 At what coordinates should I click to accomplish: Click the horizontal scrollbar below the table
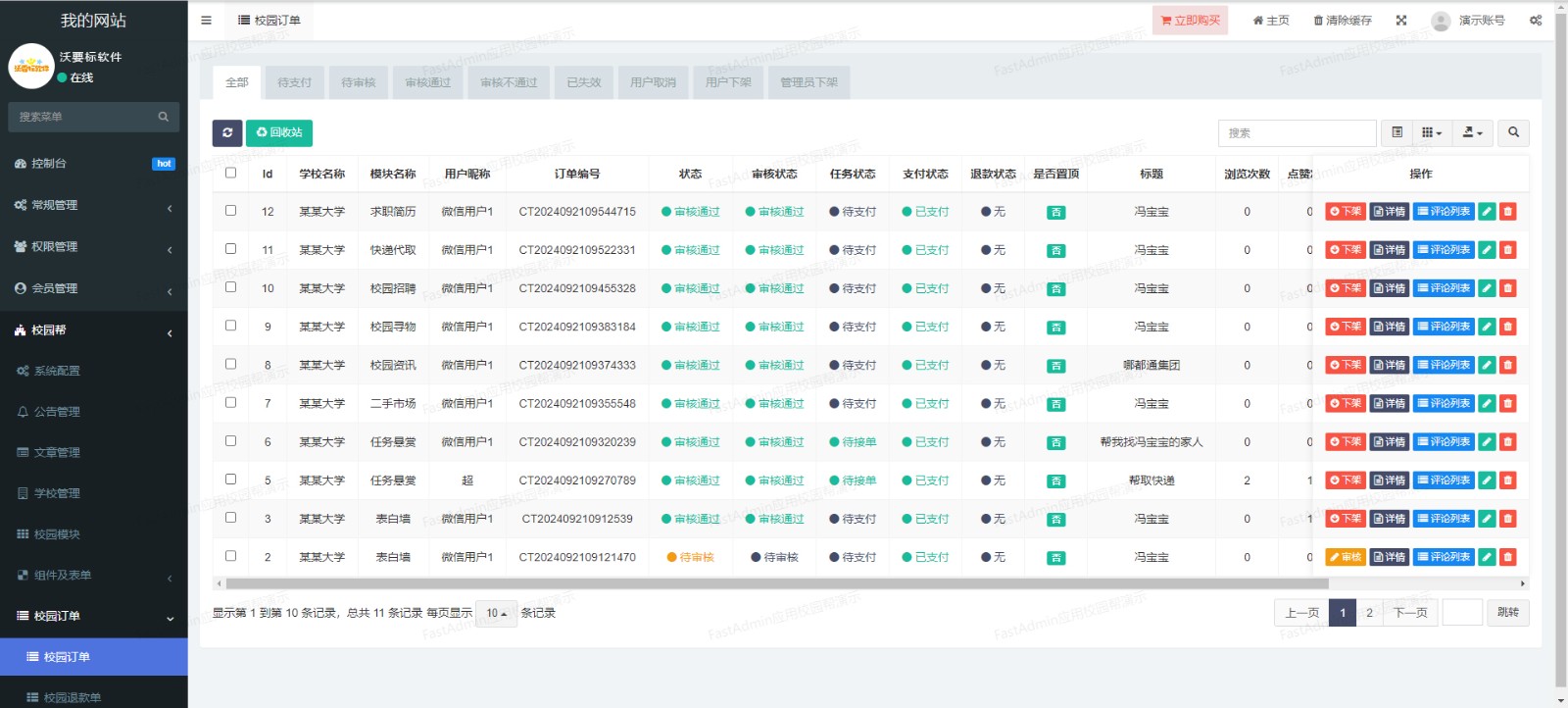coord(776,583)
